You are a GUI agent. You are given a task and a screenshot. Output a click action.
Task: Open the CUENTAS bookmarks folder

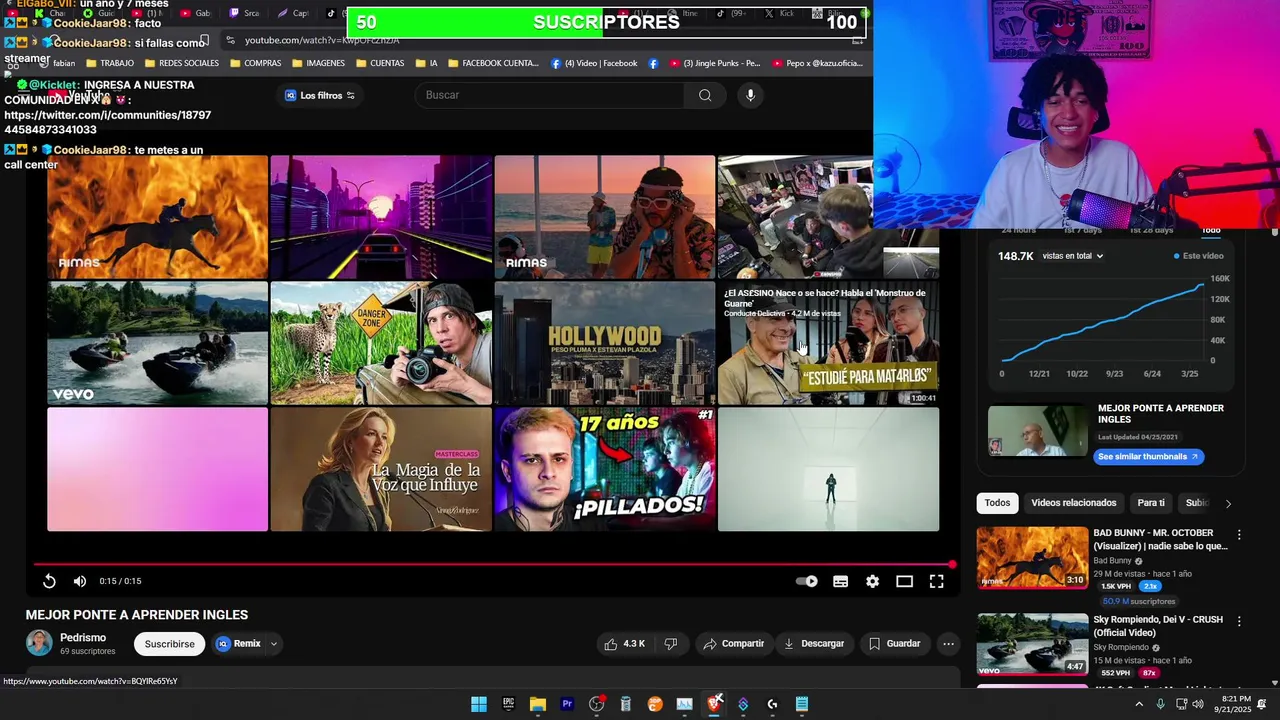pos(379,63)
